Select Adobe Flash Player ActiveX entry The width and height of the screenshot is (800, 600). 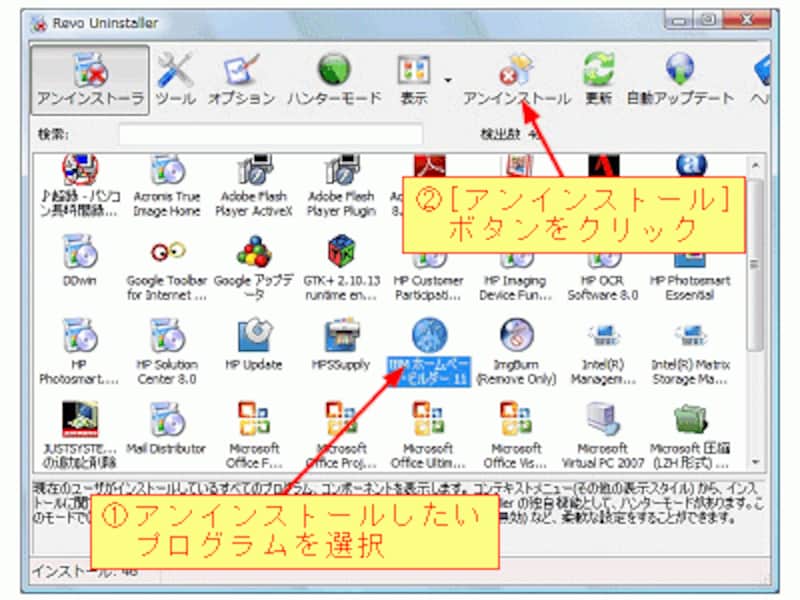pyautogui.click(x=254, y=186)
